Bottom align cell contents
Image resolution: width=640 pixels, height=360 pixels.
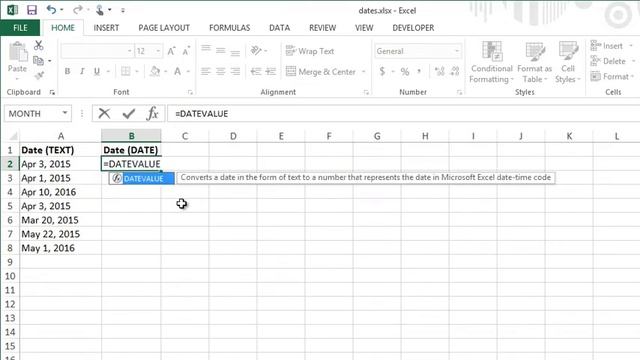pos(235,52)
